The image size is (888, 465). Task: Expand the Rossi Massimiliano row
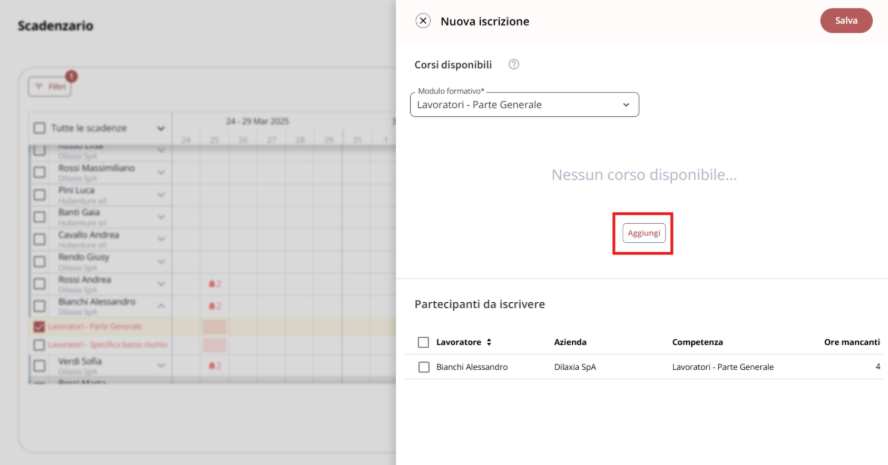[161, 172]
